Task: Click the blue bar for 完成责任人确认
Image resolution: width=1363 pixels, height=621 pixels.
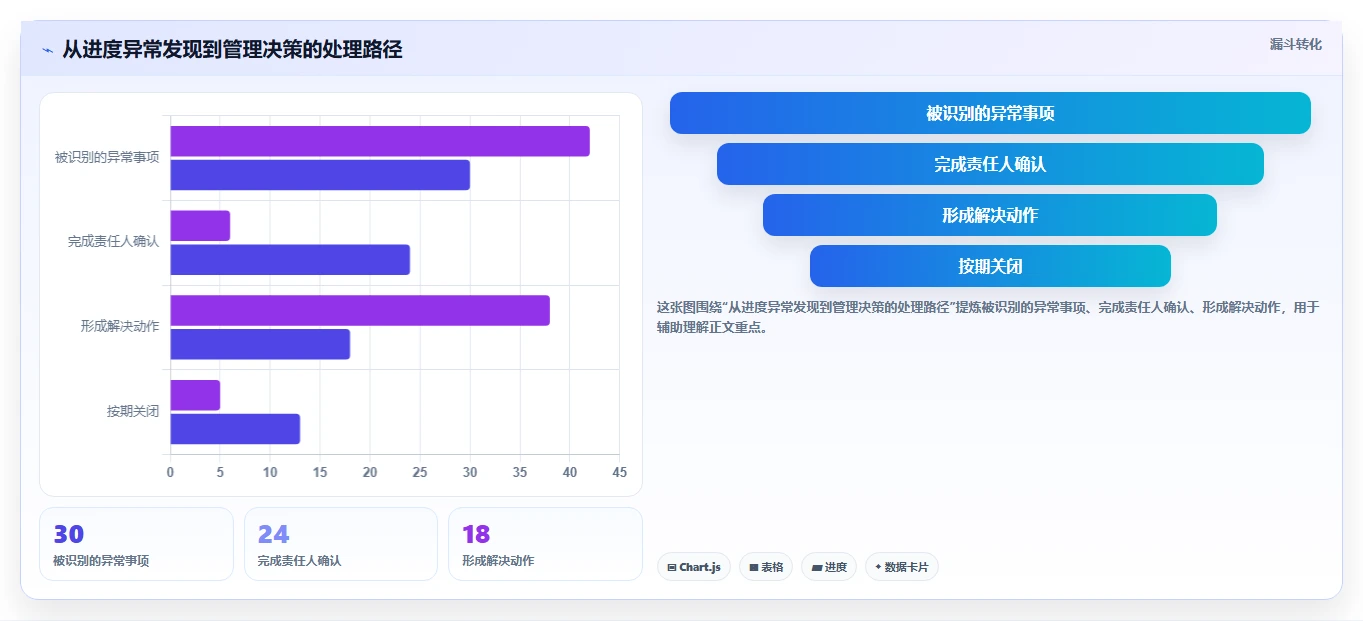Action: pos(290,260)
